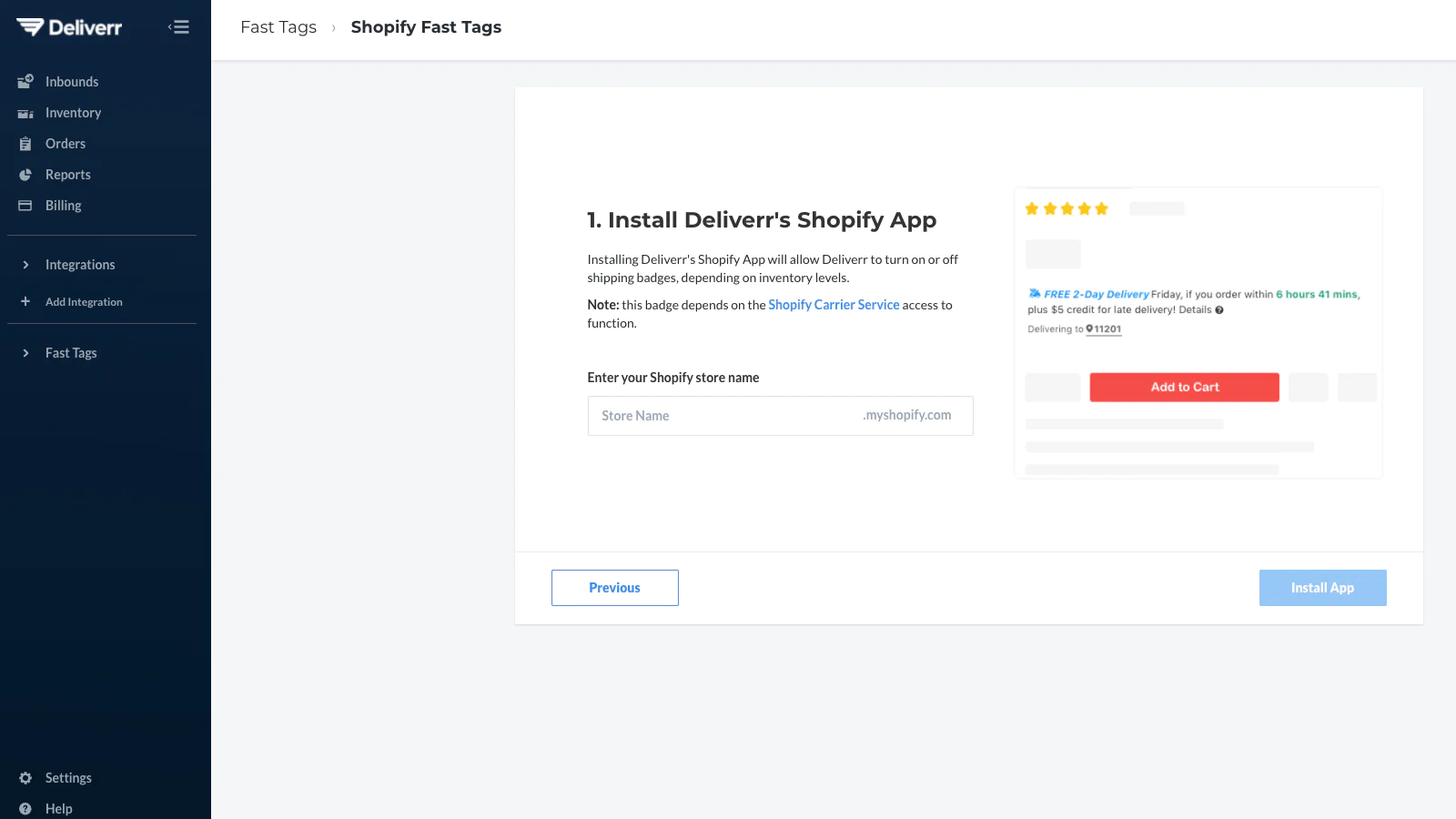Expand the Fast Tags sidebar chevron
The width and height of the screenshot is (1456, 819).
[x=25, y=353]
